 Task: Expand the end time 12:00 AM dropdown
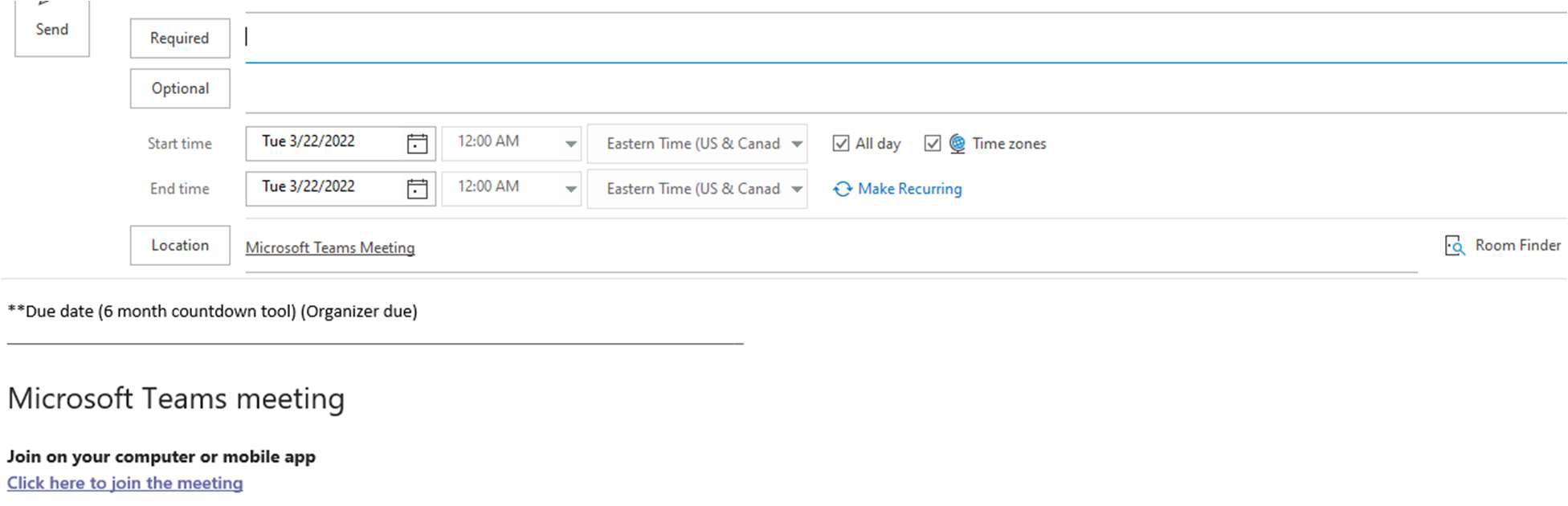coord(570,189)
